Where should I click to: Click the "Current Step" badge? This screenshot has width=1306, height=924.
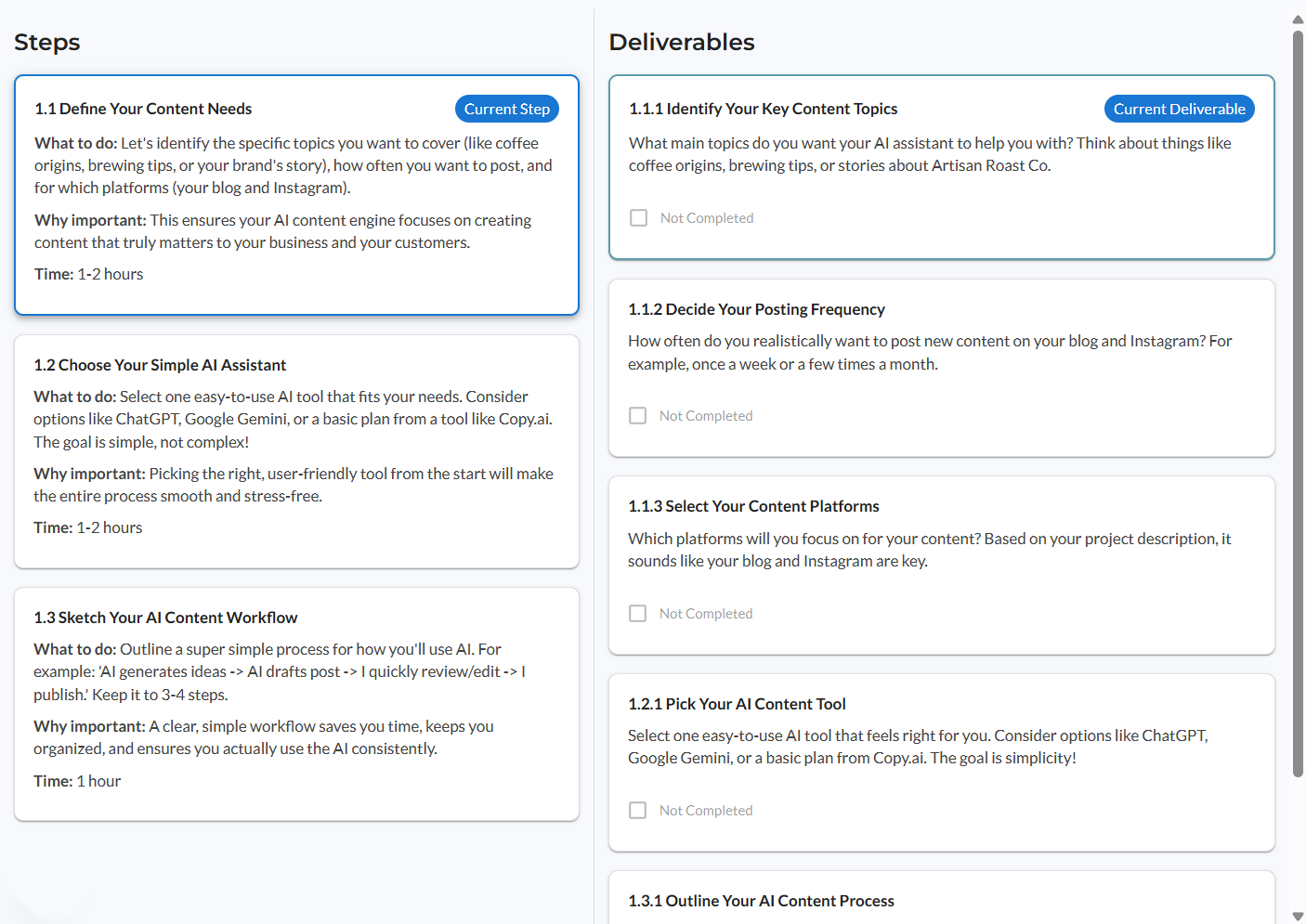point(507,109)
